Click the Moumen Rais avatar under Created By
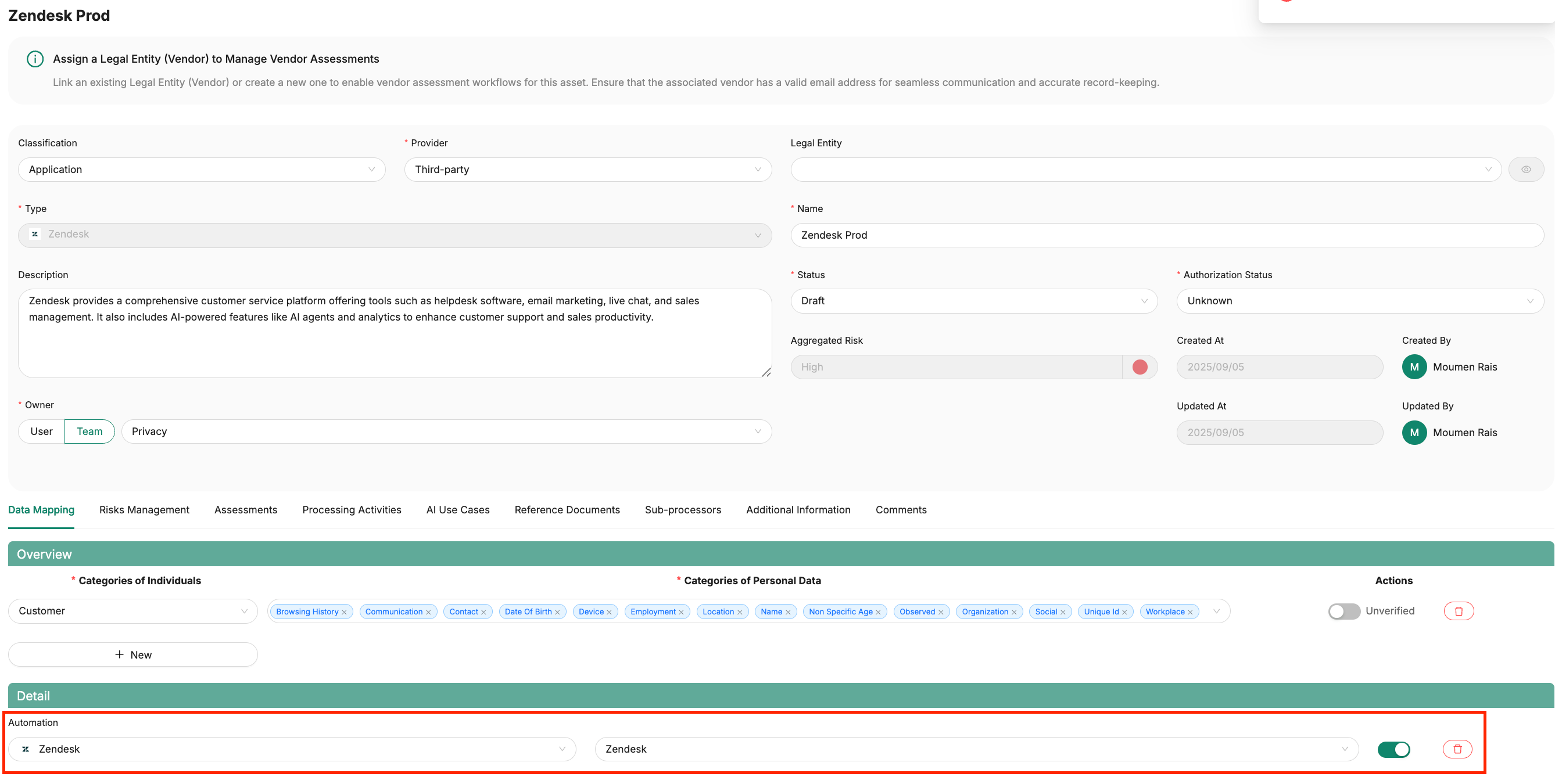The image size is (1555, 784). pyautogui.click(x=1414, y=366)
